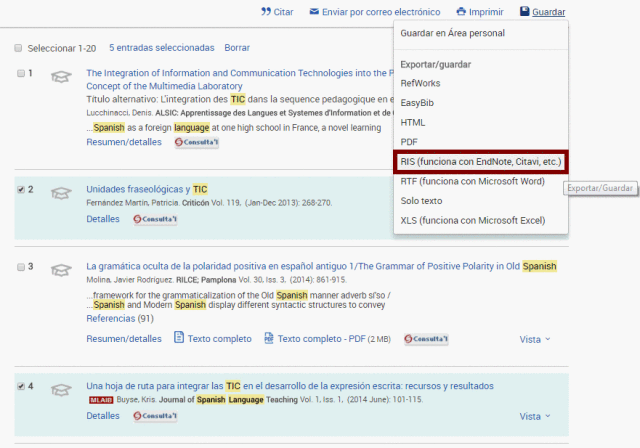The height and width of the screenshot is (448, 640).
Task: Open 5 entradas seleccionadas link
Action: pyautogui.click(x=161, y=48)
